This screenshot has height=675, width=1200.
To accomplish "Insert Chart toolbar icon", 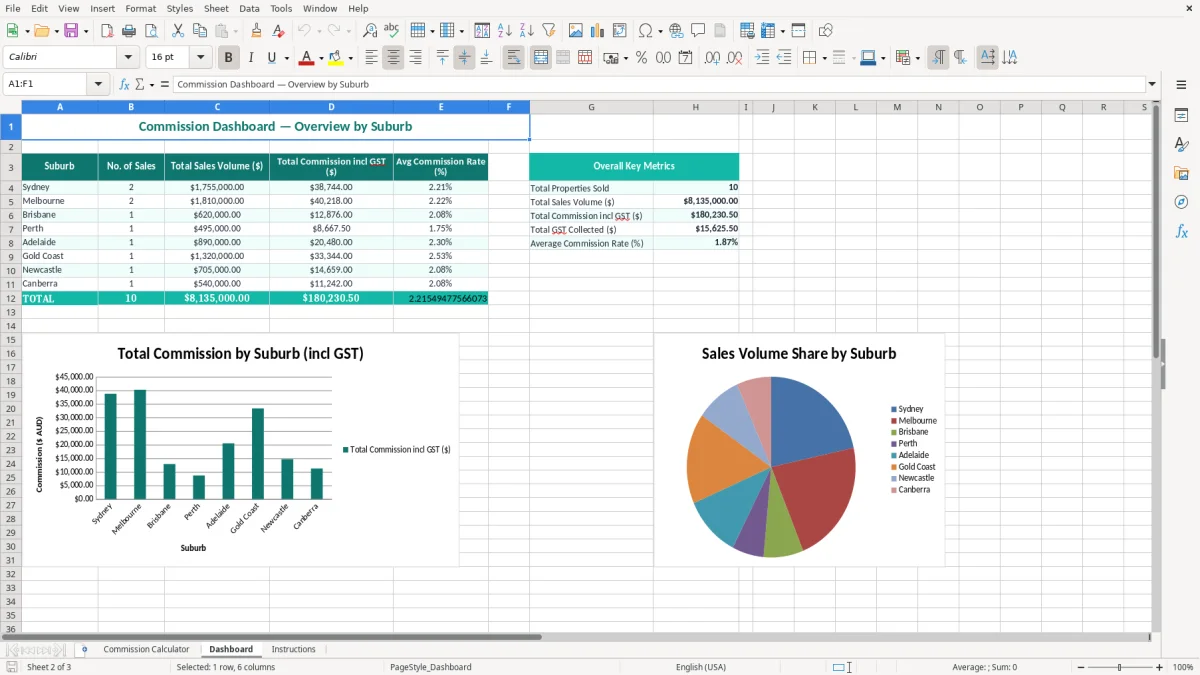I will (x=598, y=31).
